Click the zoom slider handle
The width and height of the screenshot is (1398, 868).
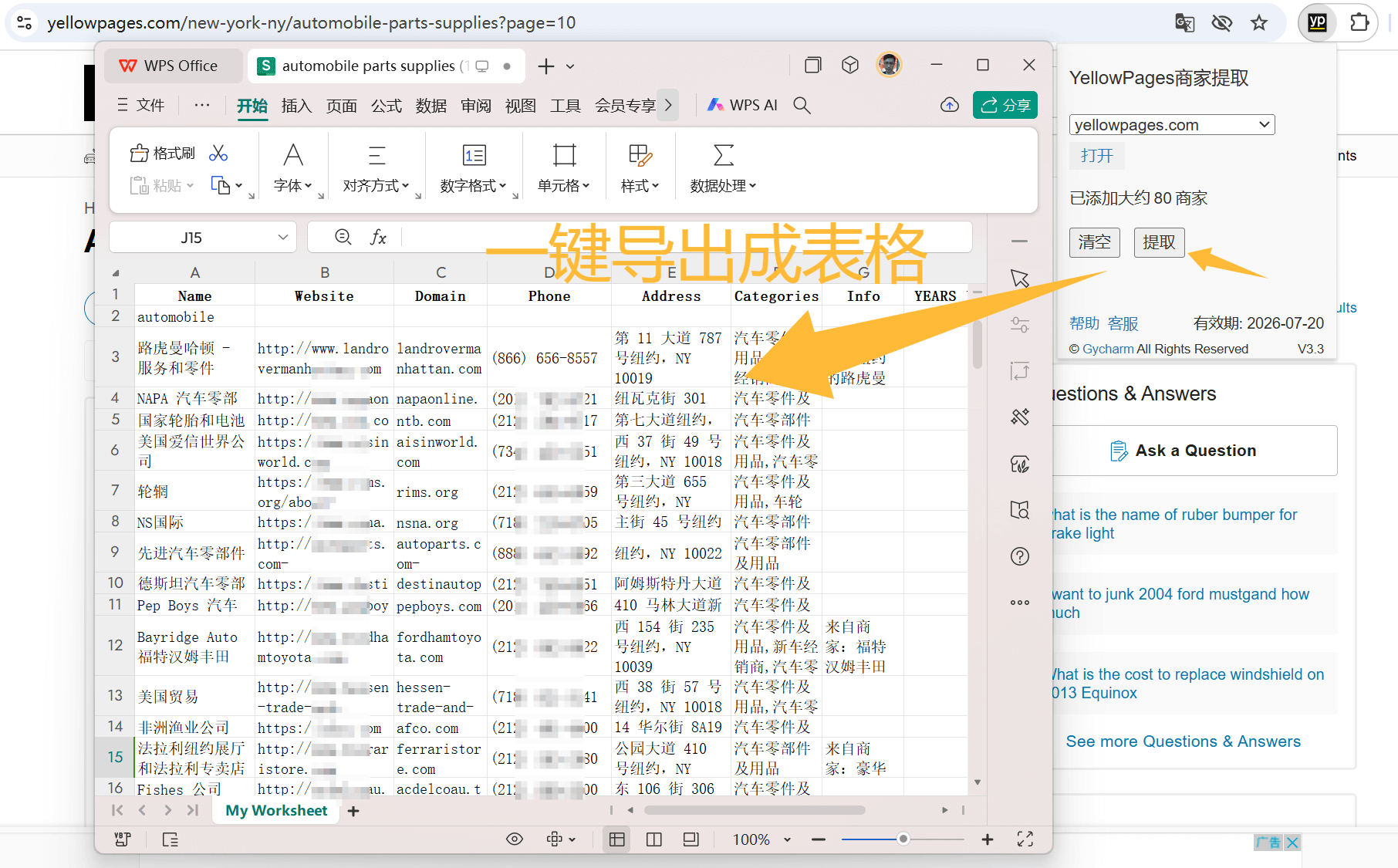[903, 839]
